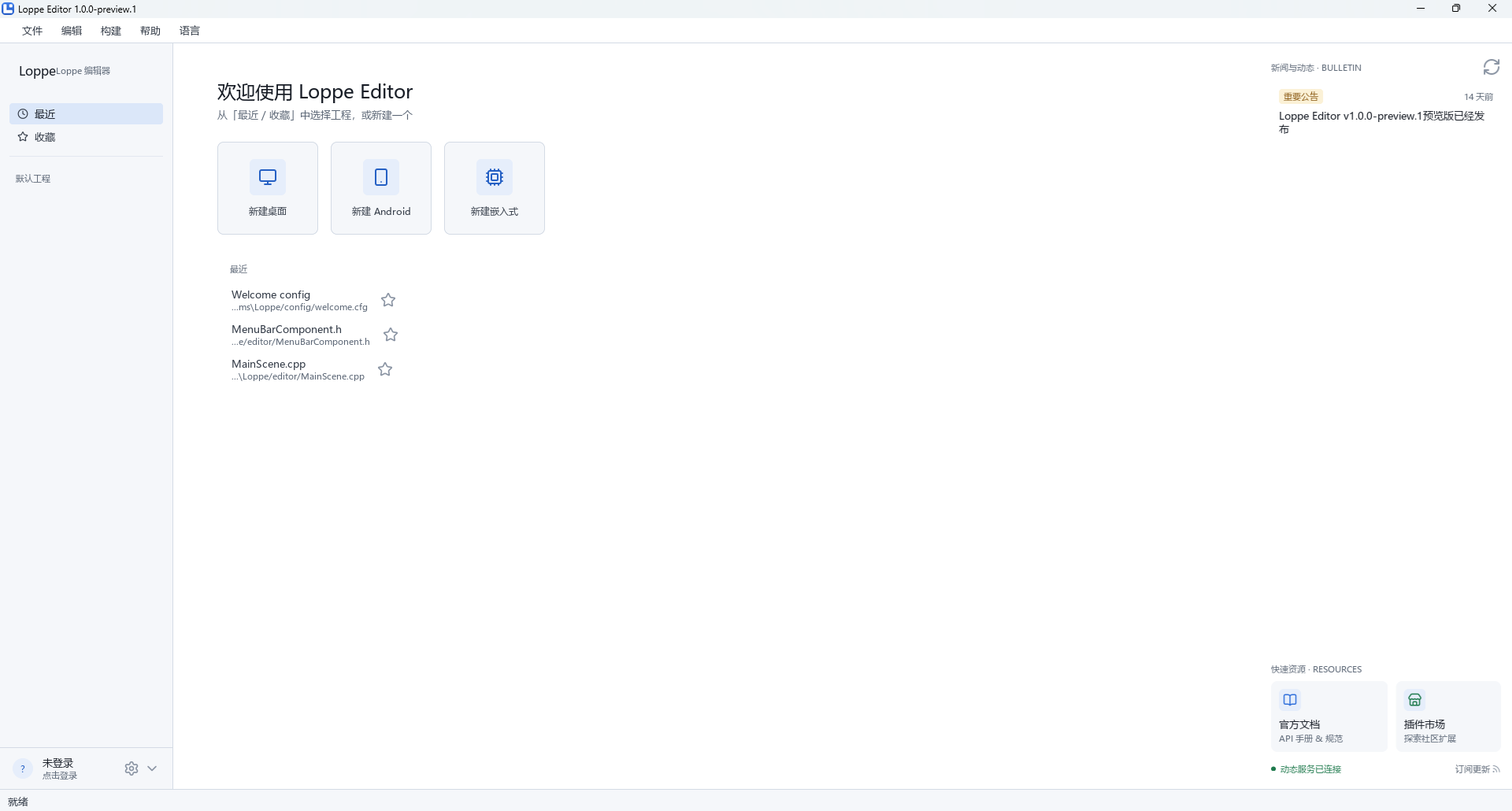Click the 新建桌面 card label

[x=268, y=211]
